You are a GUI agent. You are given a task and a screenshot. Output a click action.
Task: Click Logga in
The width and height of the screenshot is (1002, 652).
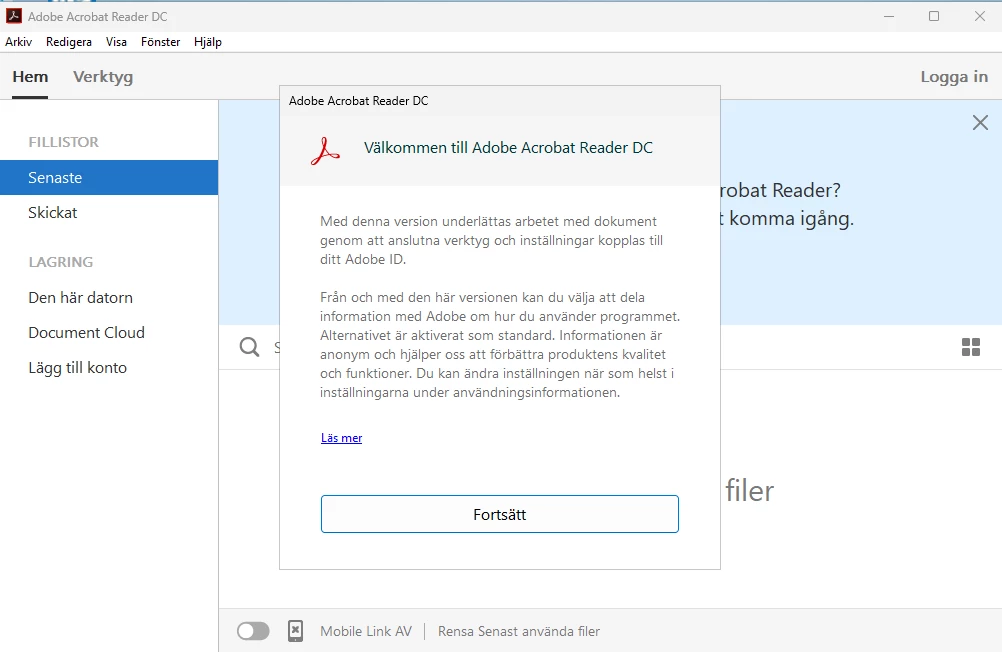coord(954,77)
